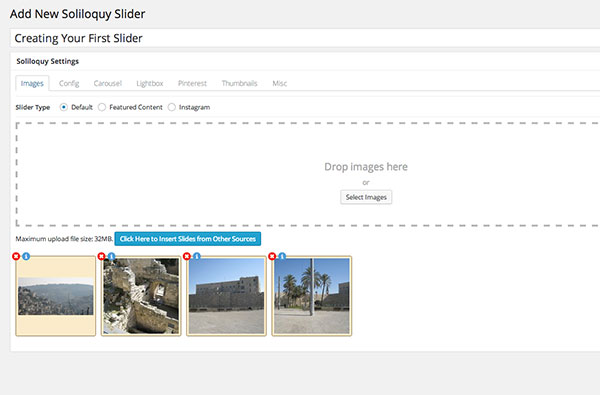Open the Carousel tab
Screen dimensions: 600x395
coord(108,83)
